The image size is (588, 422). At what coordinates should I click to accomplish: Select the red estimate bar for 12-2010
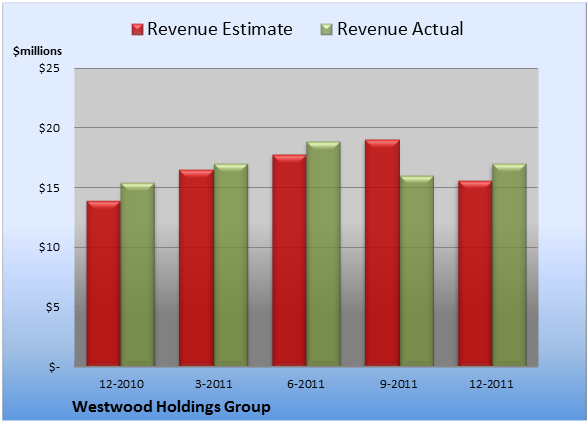click(x=104, y=284)
